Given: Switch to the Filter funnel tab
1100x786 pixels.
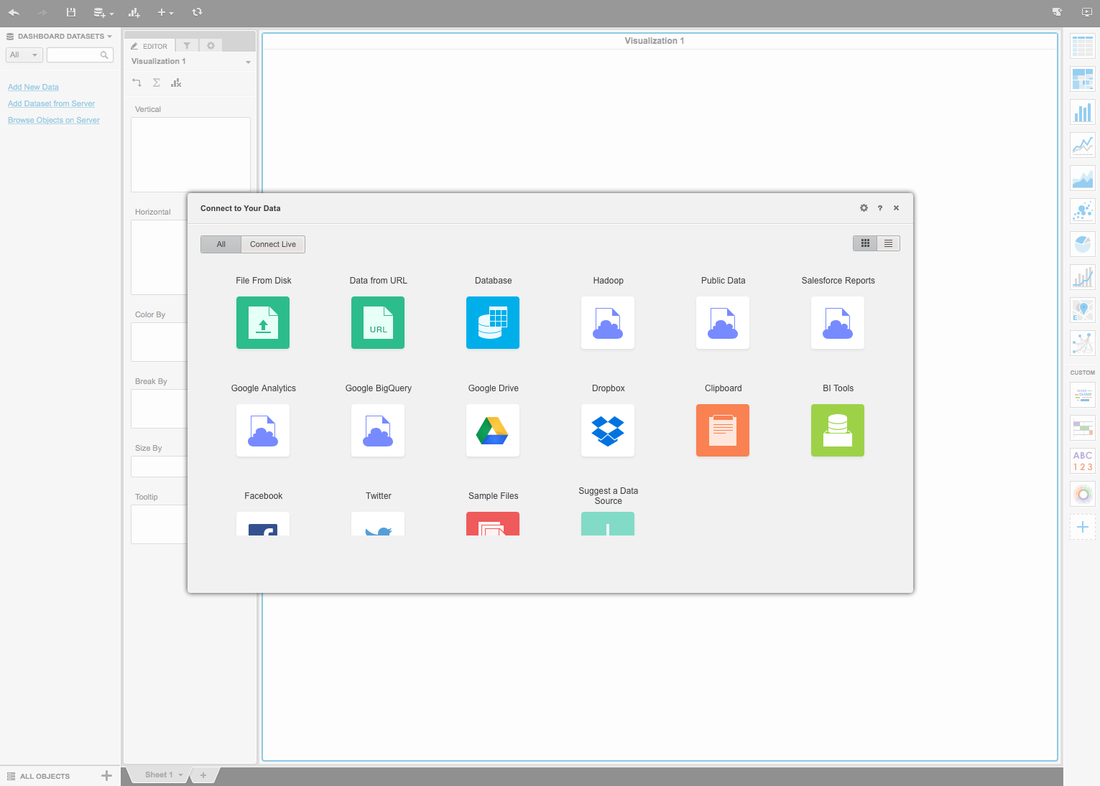Looking at the screenshot, I should click(x=187, y=46).
